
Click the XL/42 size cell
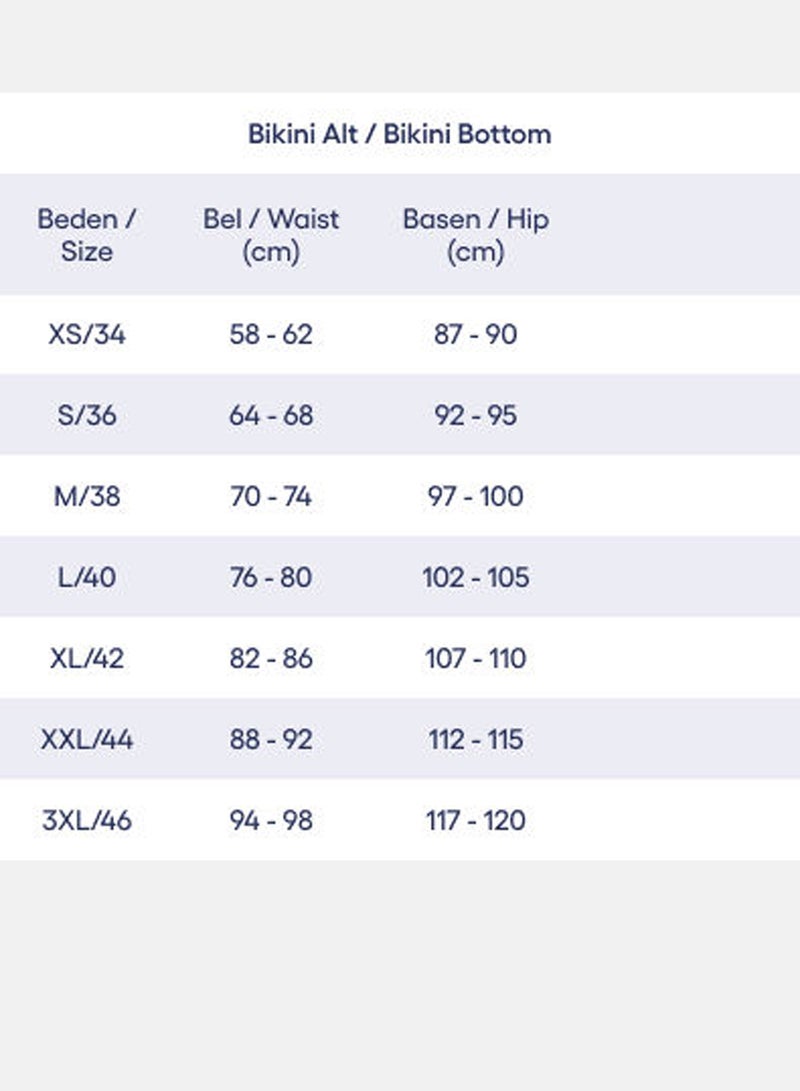[87, 659]
